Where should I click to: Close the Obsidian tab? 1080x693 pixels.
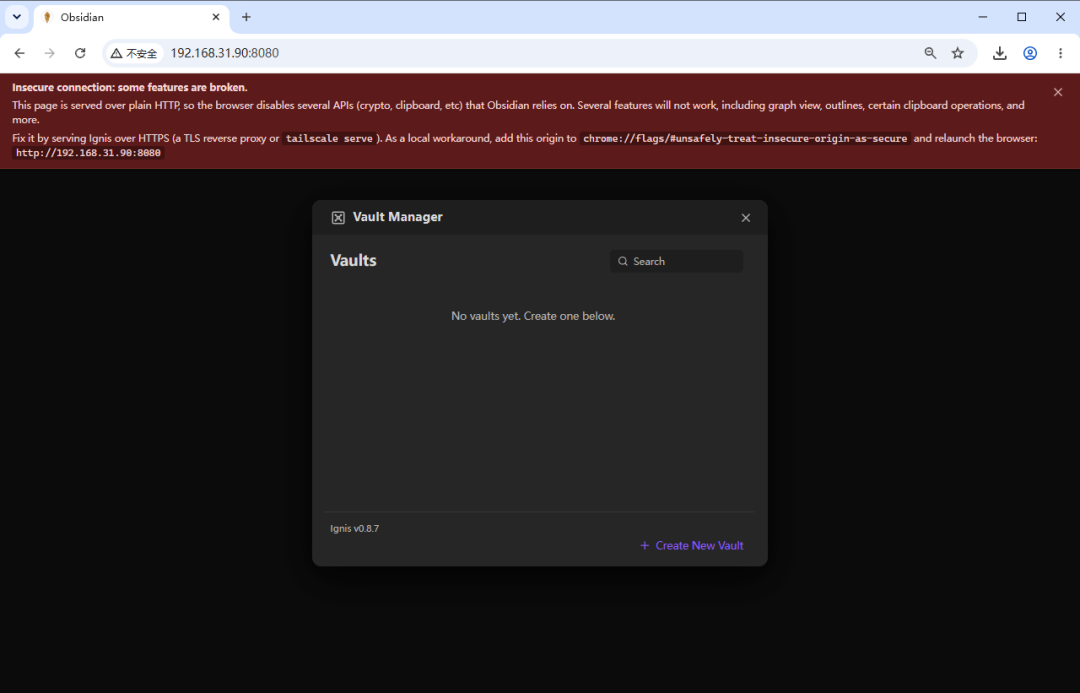[216, 17]
